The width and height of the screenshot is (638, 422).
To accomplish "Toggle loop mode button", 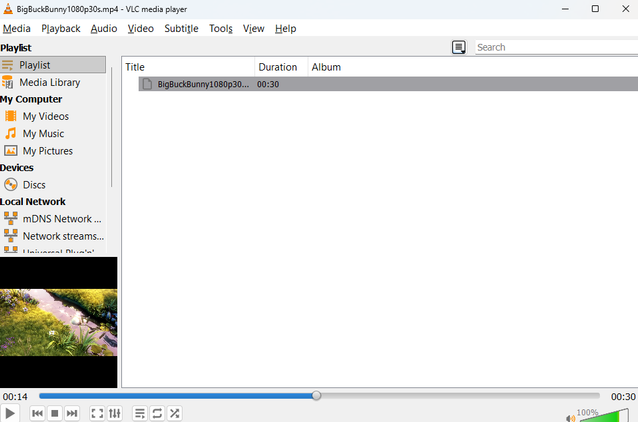I will pyautogui.click(x=157, y=413).
